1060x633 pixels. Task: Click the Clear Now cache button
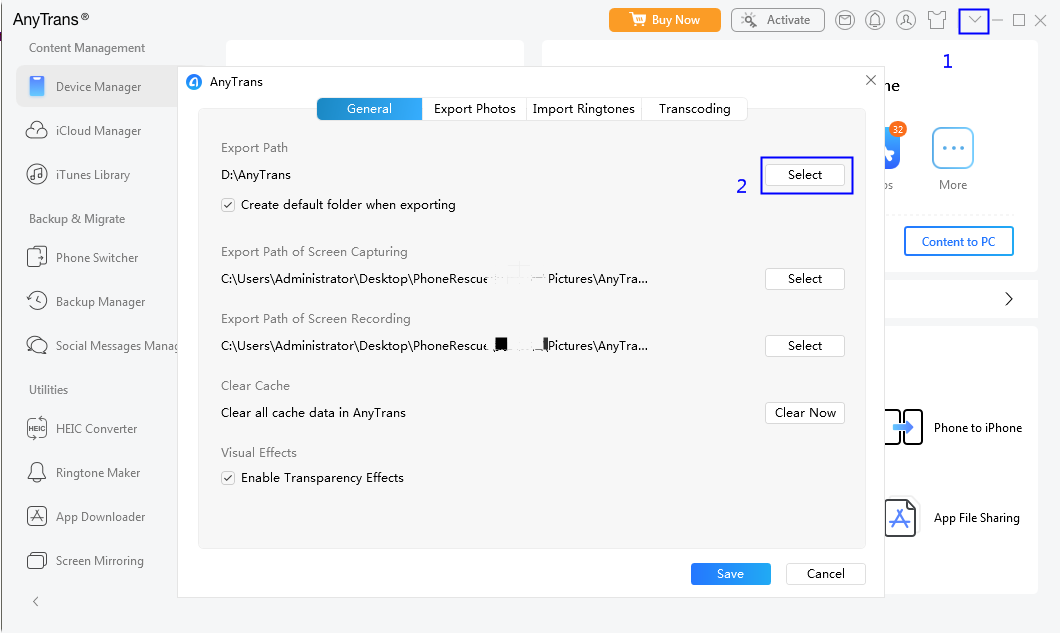coord(804,413)
